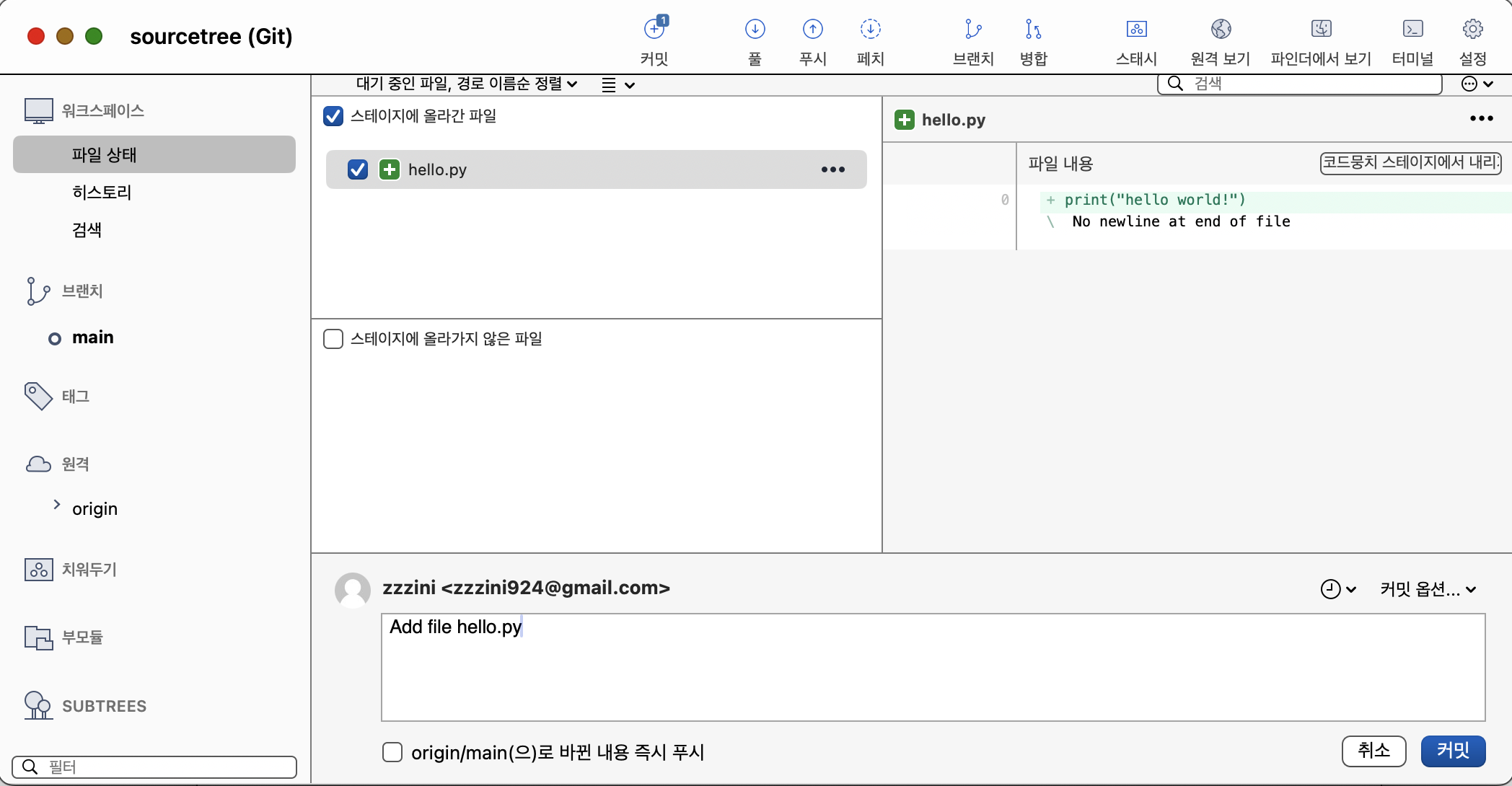Click the Pull (풀) toolbar icon

coord(755,30)
